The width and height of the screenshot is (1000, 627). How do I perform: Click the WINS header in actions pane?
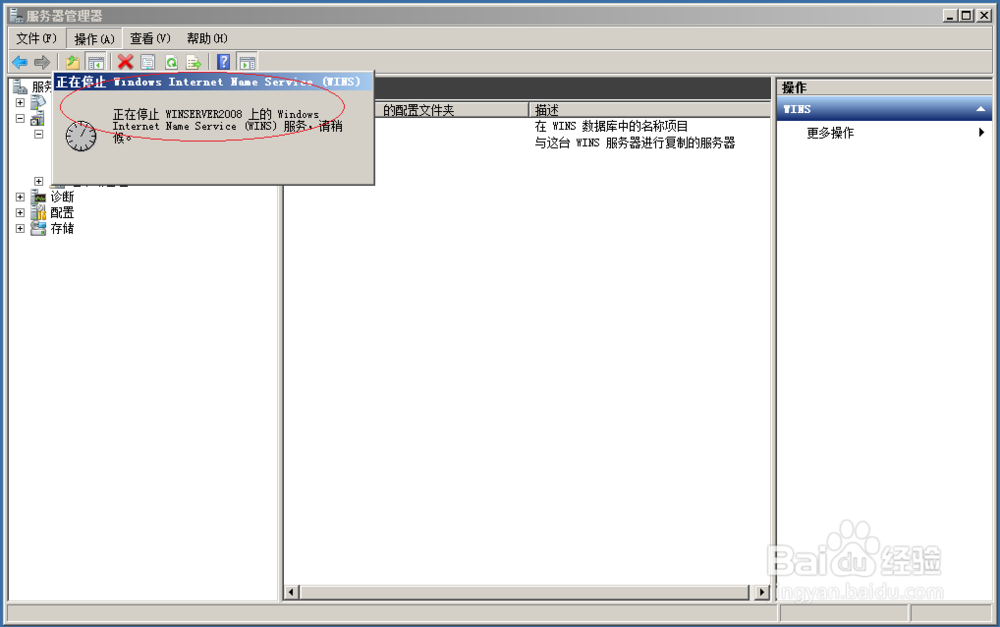[x=884, y=109]
